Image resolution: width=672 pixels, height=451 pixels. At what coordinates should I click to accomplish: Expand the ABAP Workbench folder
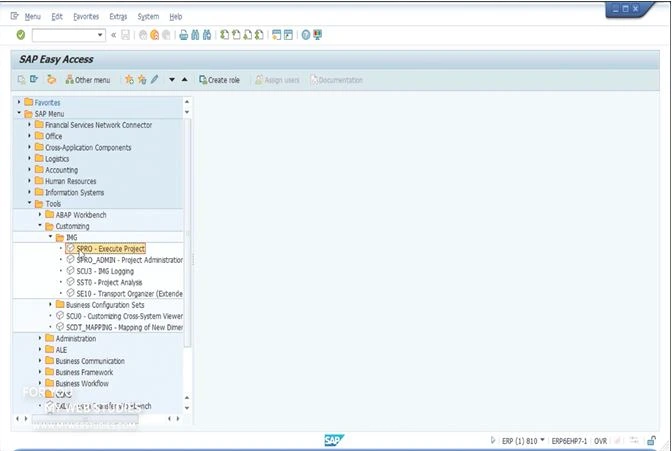click(x=40, y=214)
